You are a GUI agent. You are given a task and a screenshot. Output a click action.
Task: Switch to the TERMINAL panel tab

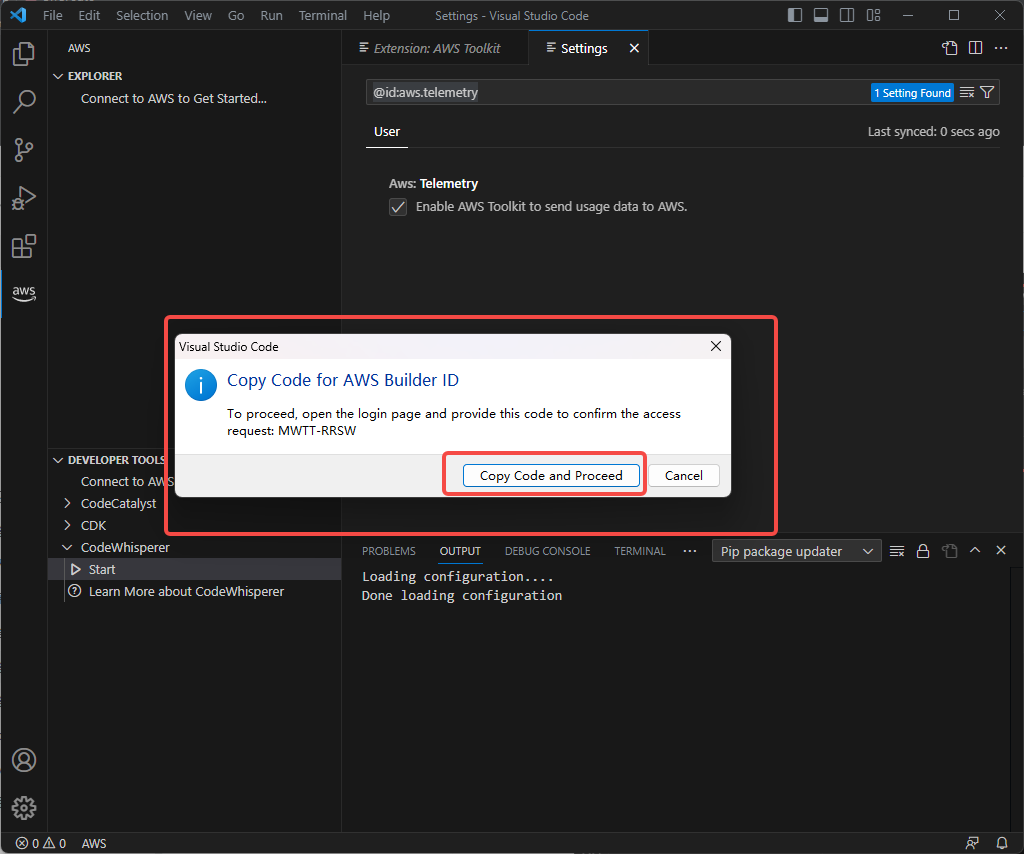coord(639,551)
